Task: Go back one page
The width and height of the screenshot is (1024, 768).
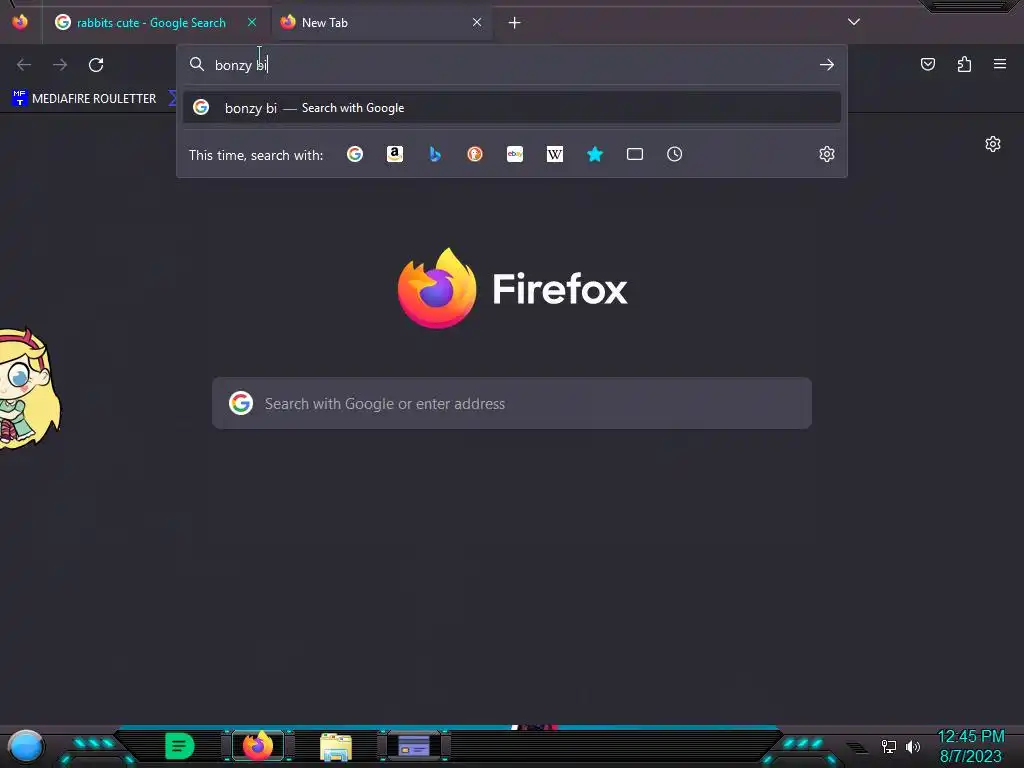Action: coord(24,65)
